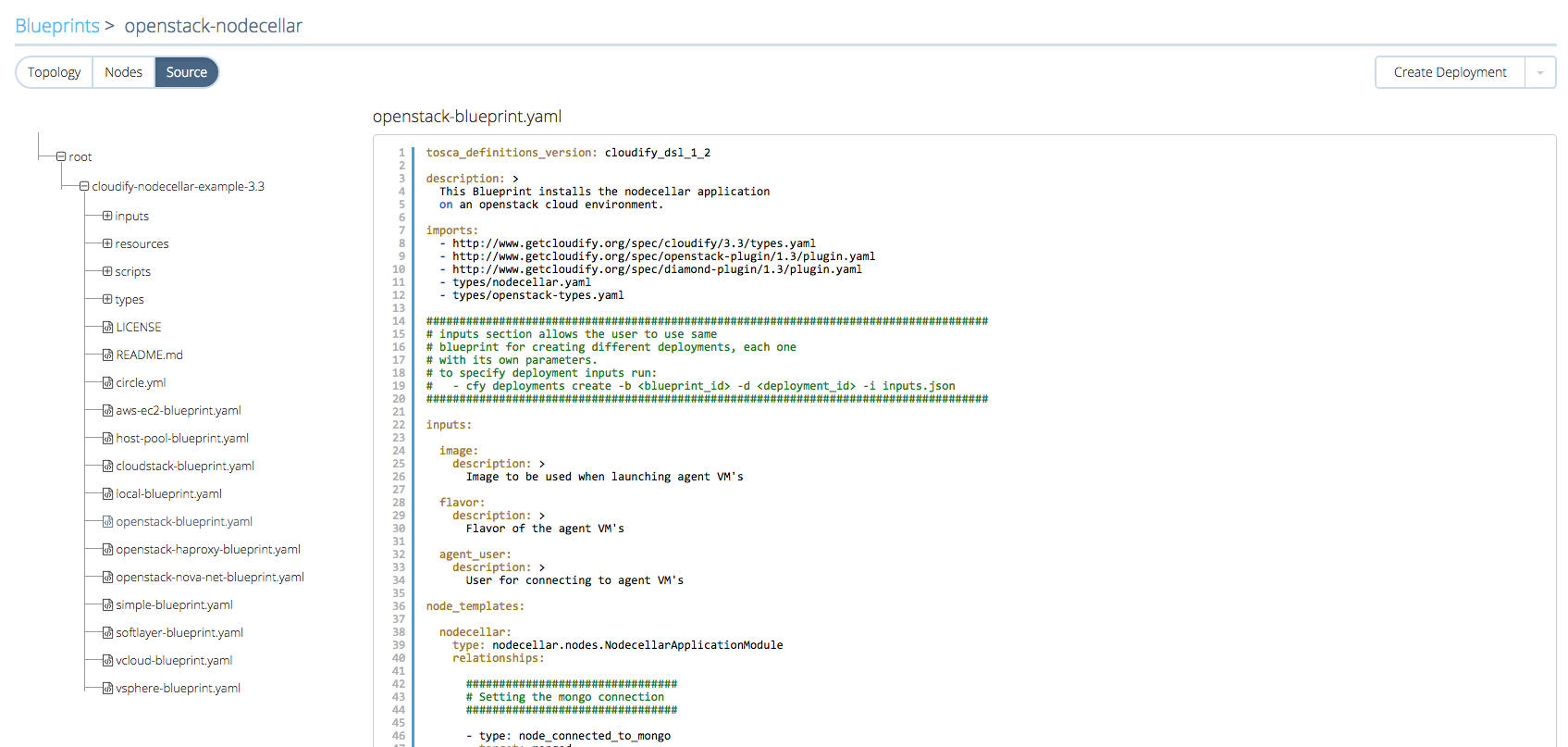Screen dimensions: 1568x747
Task: Click the tosca_definitions_version line in code
Action: (568, 153)
